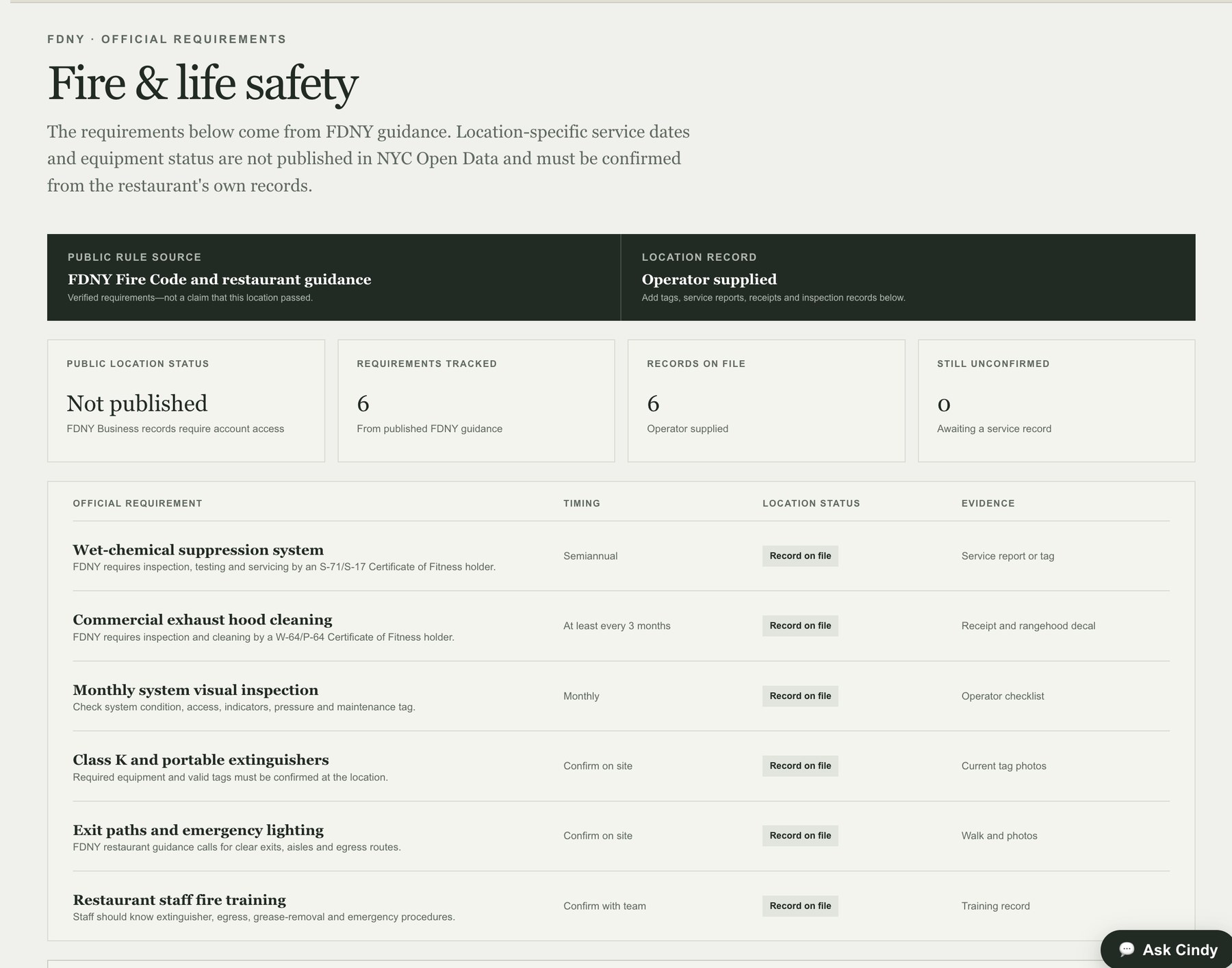
Task: Click the Still Unconfirmed card heading
Action: pyautogui.click(x=993, y=364)
